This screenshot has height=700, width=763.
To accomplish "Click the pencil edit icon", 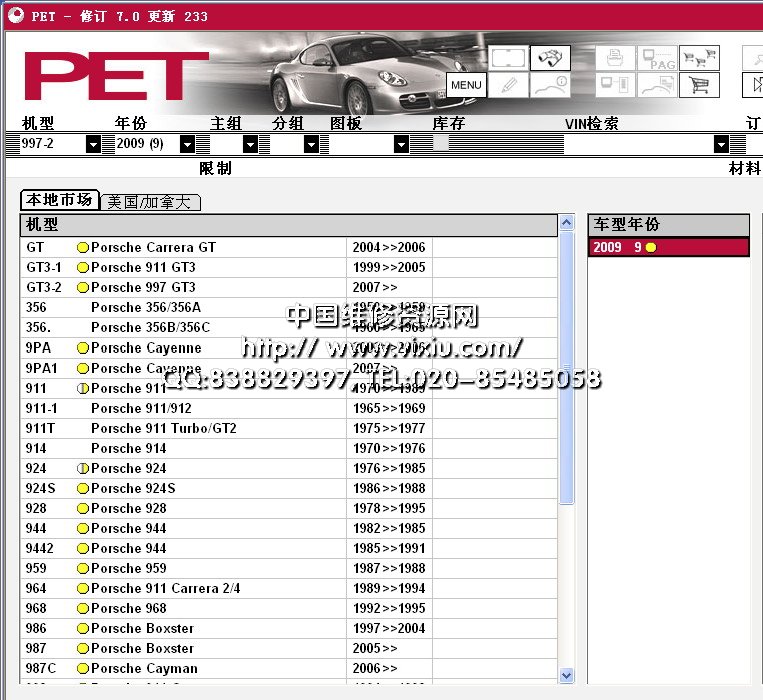I will click(x=508, y=86).
